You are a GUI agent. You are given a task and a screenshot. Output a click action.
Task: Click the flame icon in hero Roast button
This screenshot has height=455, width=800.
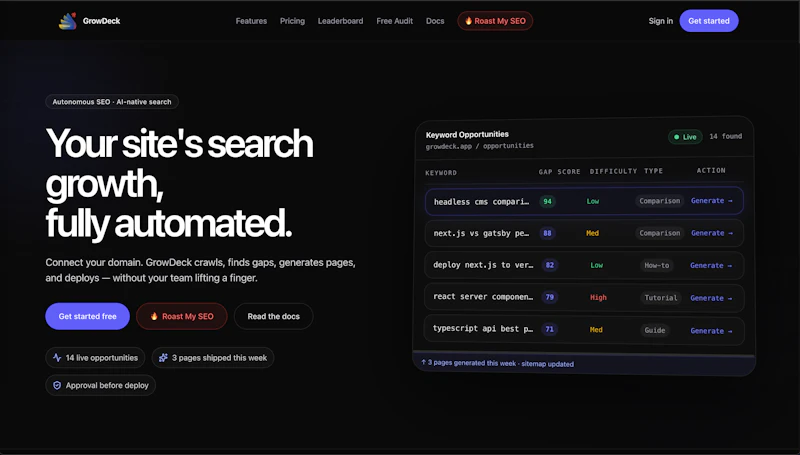[154, 316]
